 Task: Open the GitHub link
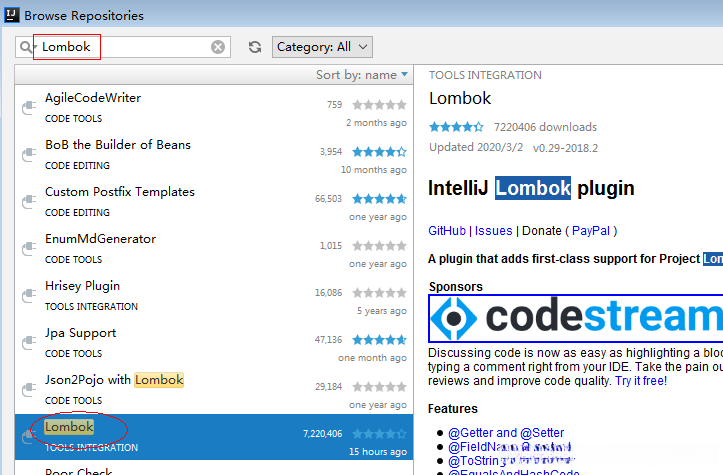pyautogui.click(x=447, y=231)
